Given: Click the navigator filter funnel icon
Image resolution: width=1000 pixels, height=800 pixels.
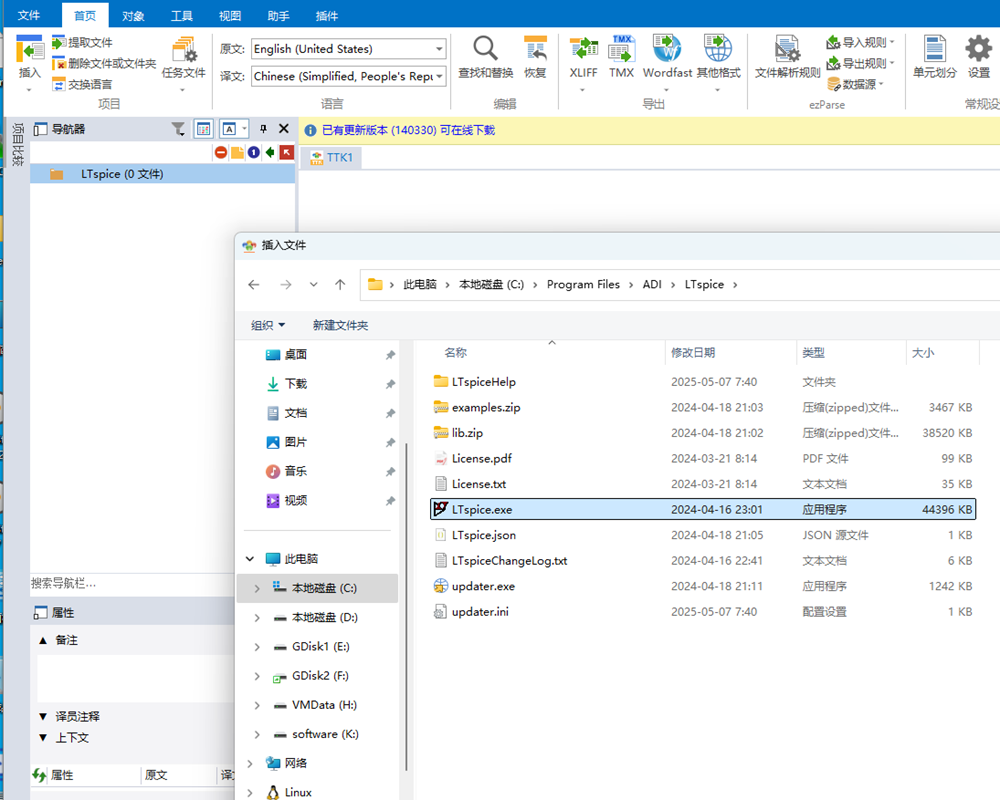Looking at the screenshot, I should [179, 130].
